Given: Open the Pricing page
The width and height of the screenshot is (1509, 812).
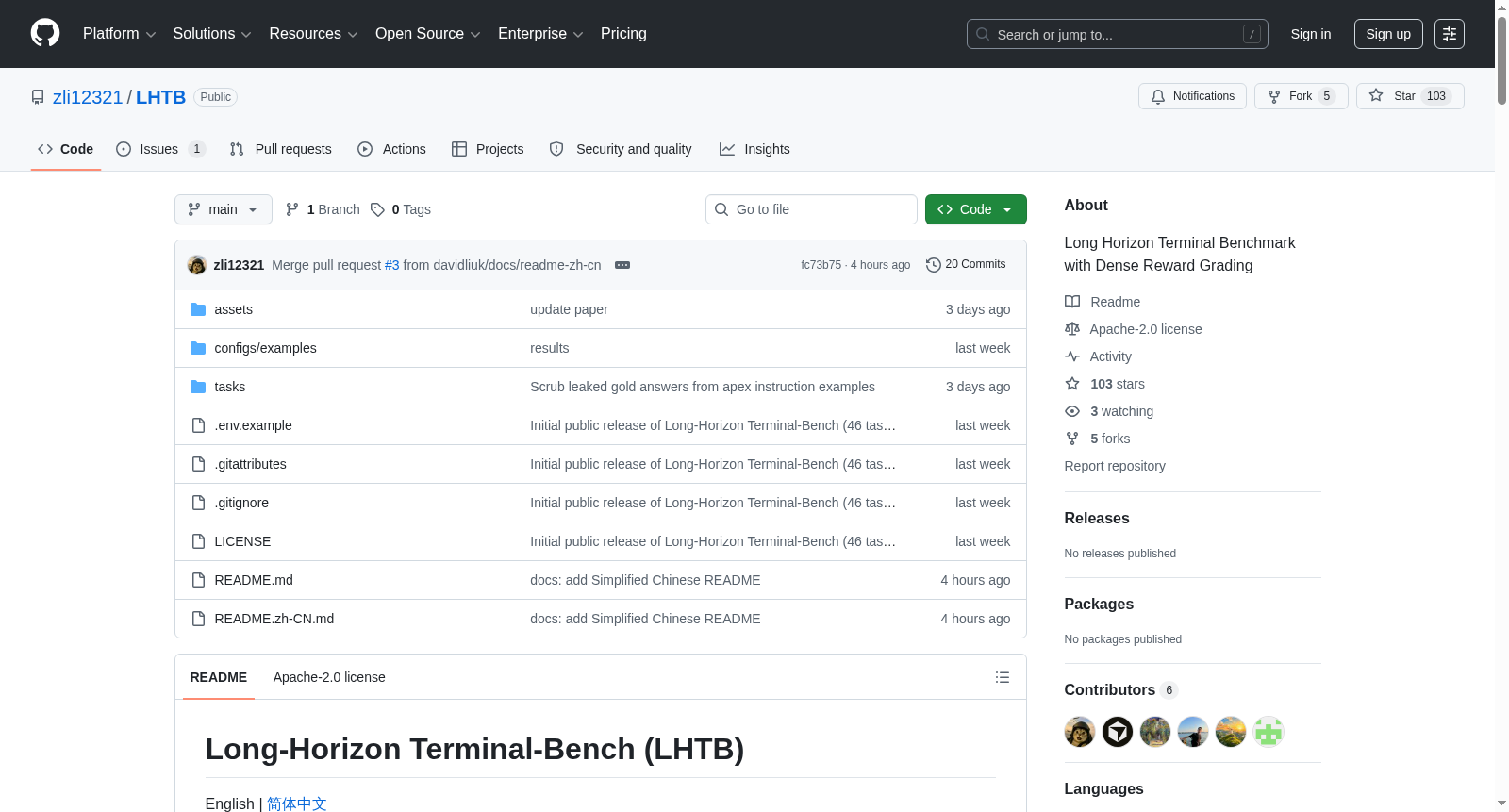Looking at the screenshot, I should pos(623,34).
